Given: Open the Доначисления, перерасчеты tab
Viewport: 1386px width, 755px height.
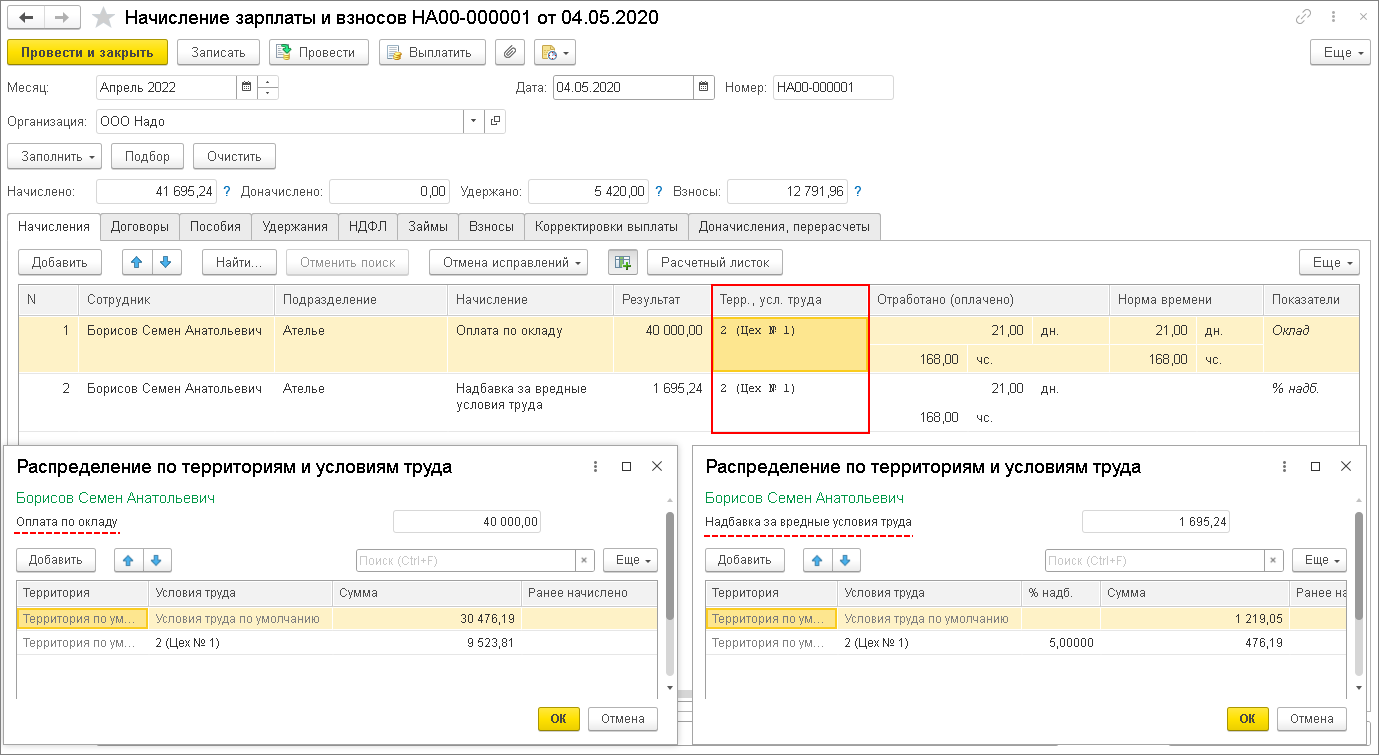Looking at the screenshot, I should click(785, 227).
